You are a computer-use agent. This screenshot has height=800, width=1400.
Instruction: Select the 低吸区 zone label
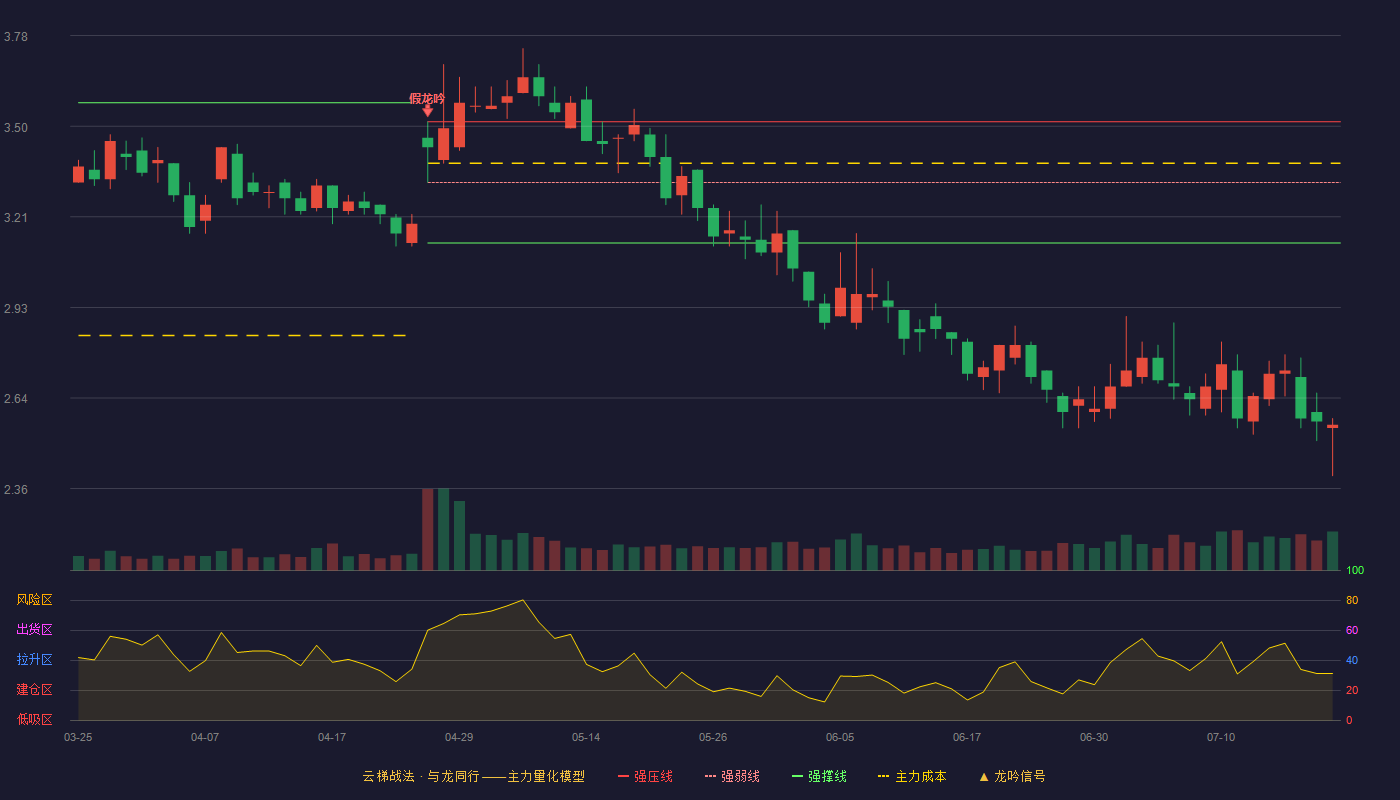pyautogui.click(x=34, y=719)
